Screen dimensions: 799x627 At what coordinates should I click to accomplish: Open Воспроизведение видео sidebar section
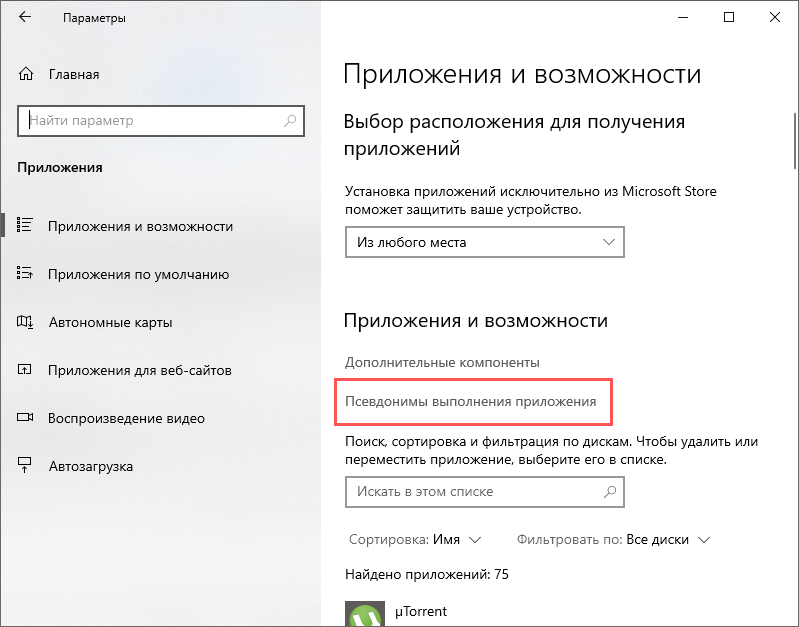161,418
